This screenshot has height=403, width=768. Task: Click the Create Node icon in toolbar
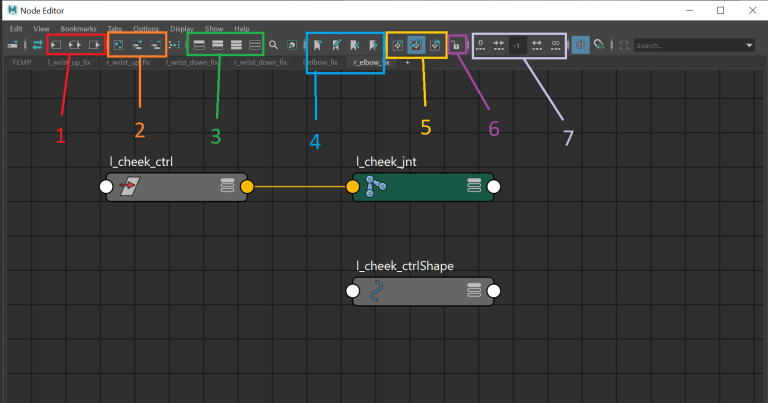[12, 45]
